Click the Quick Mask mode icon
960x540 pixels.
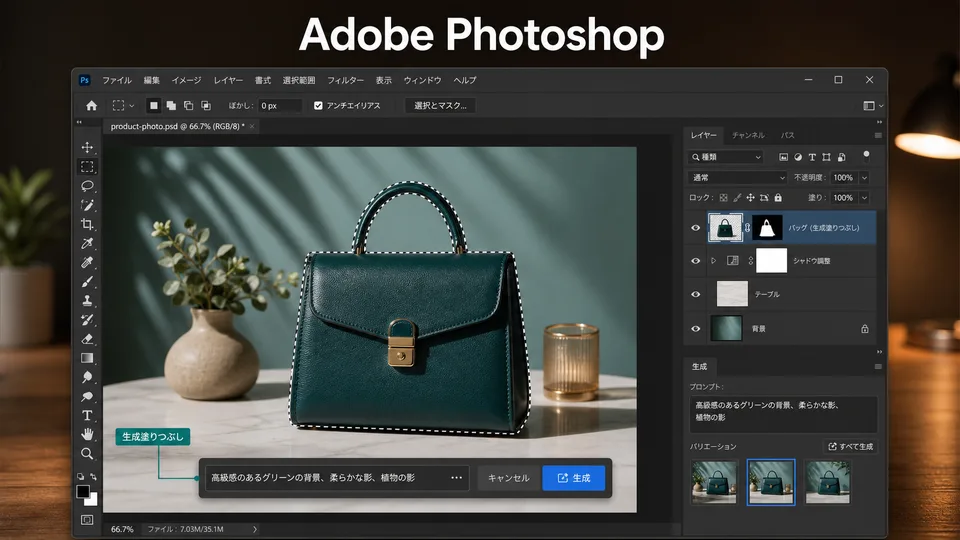[x=87, y=520]
